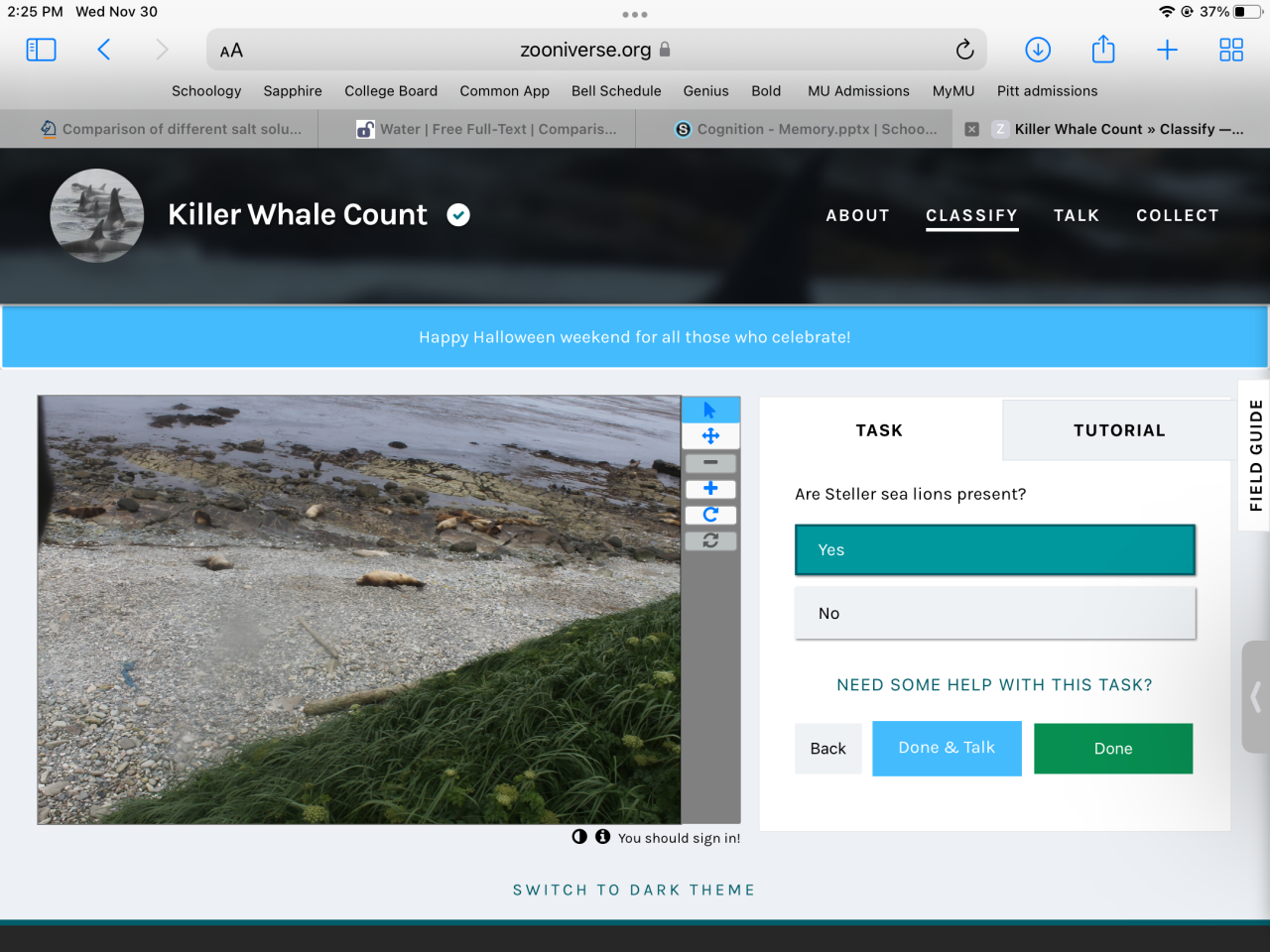
Task: Open the MU Admissions bookmark
Action: (x=858, y=91)
